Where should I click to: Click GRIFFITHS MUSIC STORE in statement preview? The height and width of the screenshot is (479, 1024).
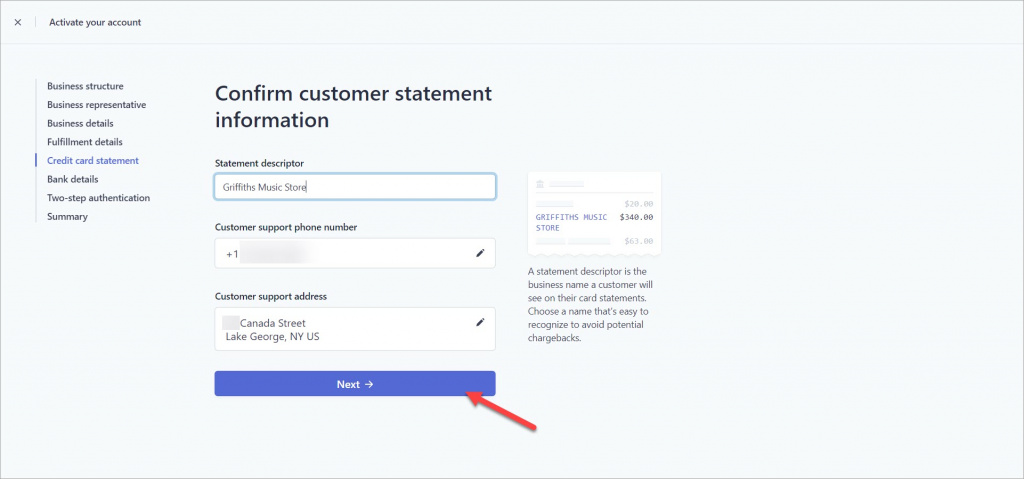click(x=571, y=222)
